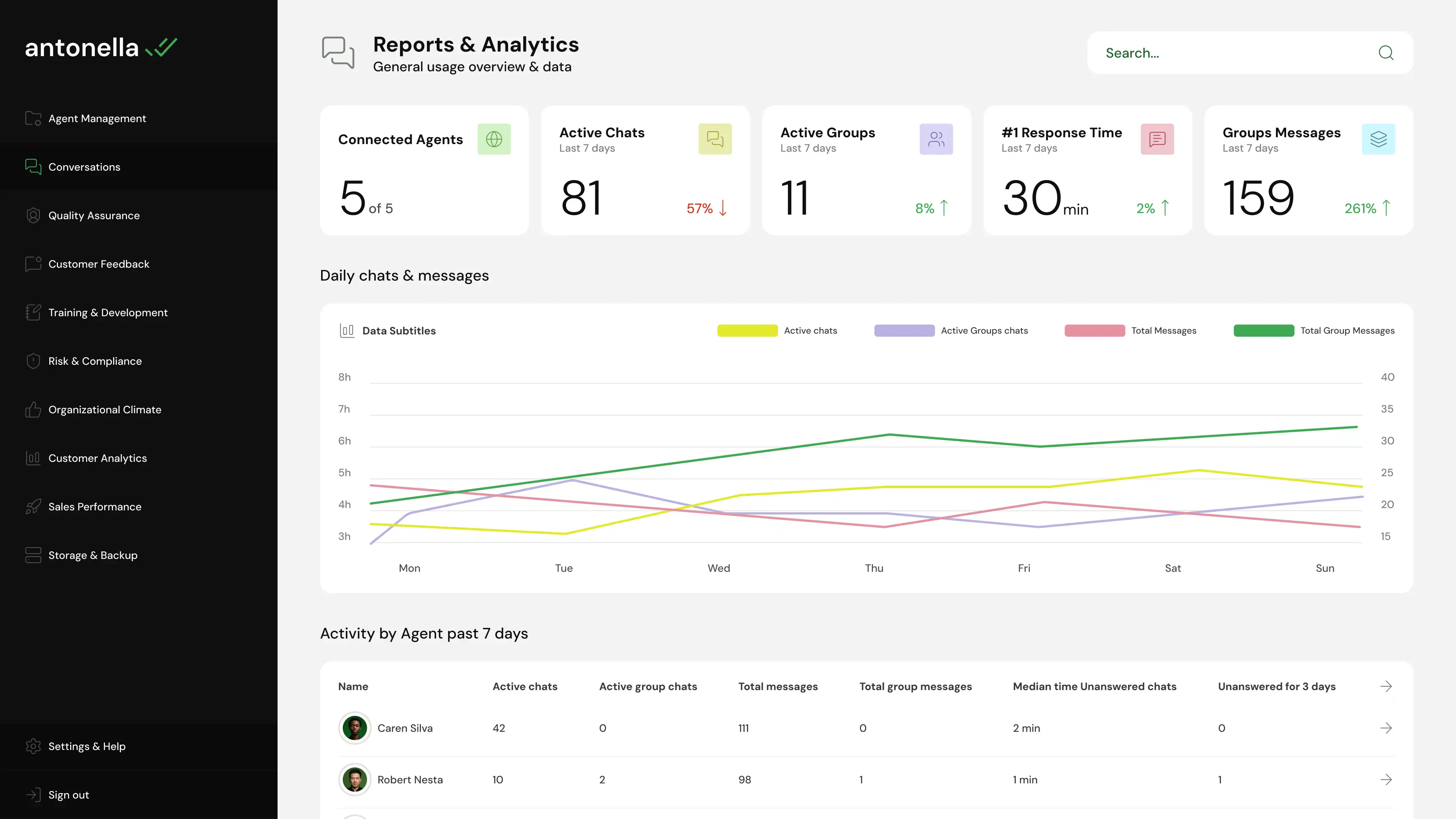Click the message icon on #1 Response Time card
This screenshot has width=1456, height=819.
[x=1158, y=139]
